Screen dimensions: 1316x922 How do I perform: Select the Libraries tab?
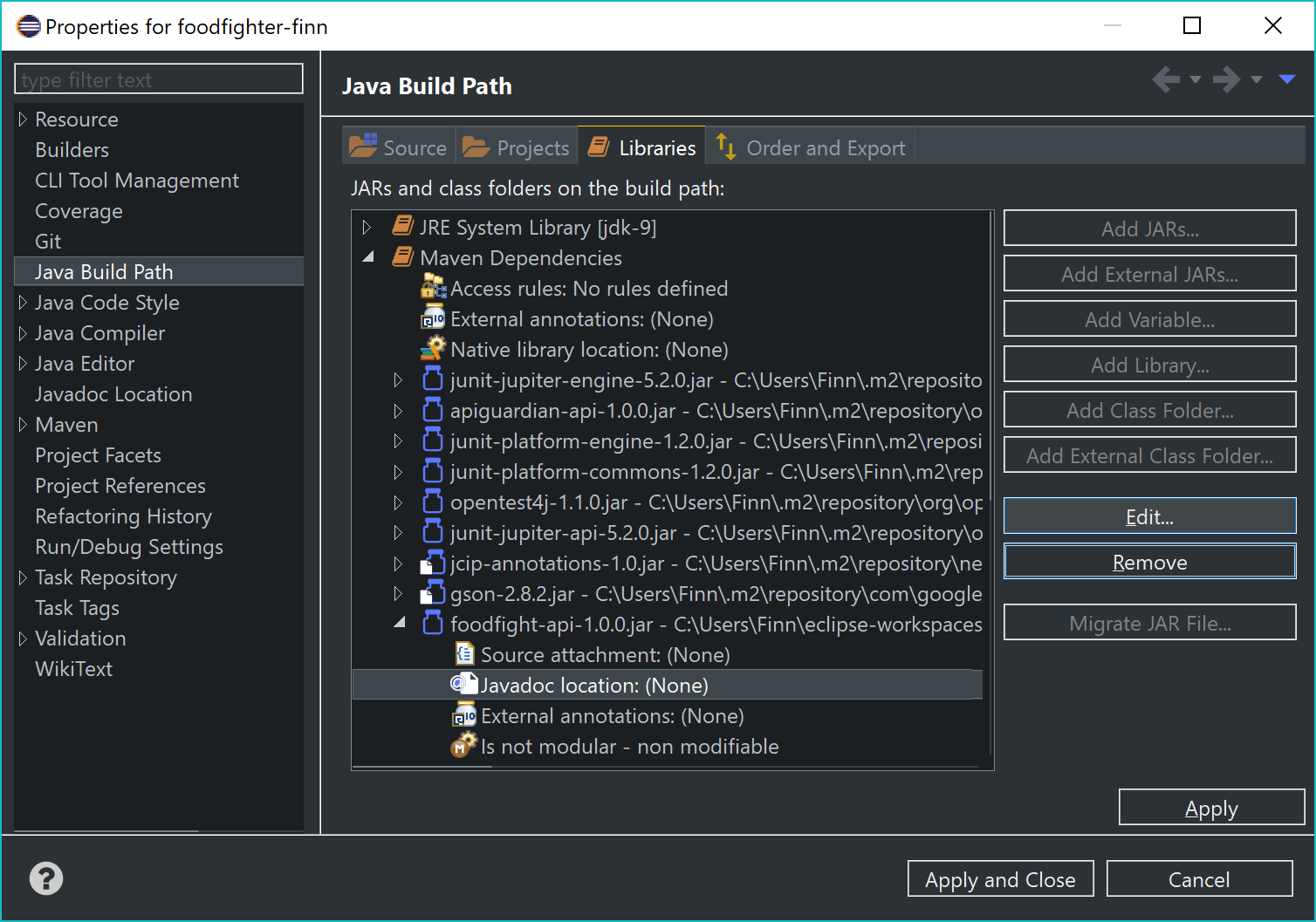pos(642,147)
